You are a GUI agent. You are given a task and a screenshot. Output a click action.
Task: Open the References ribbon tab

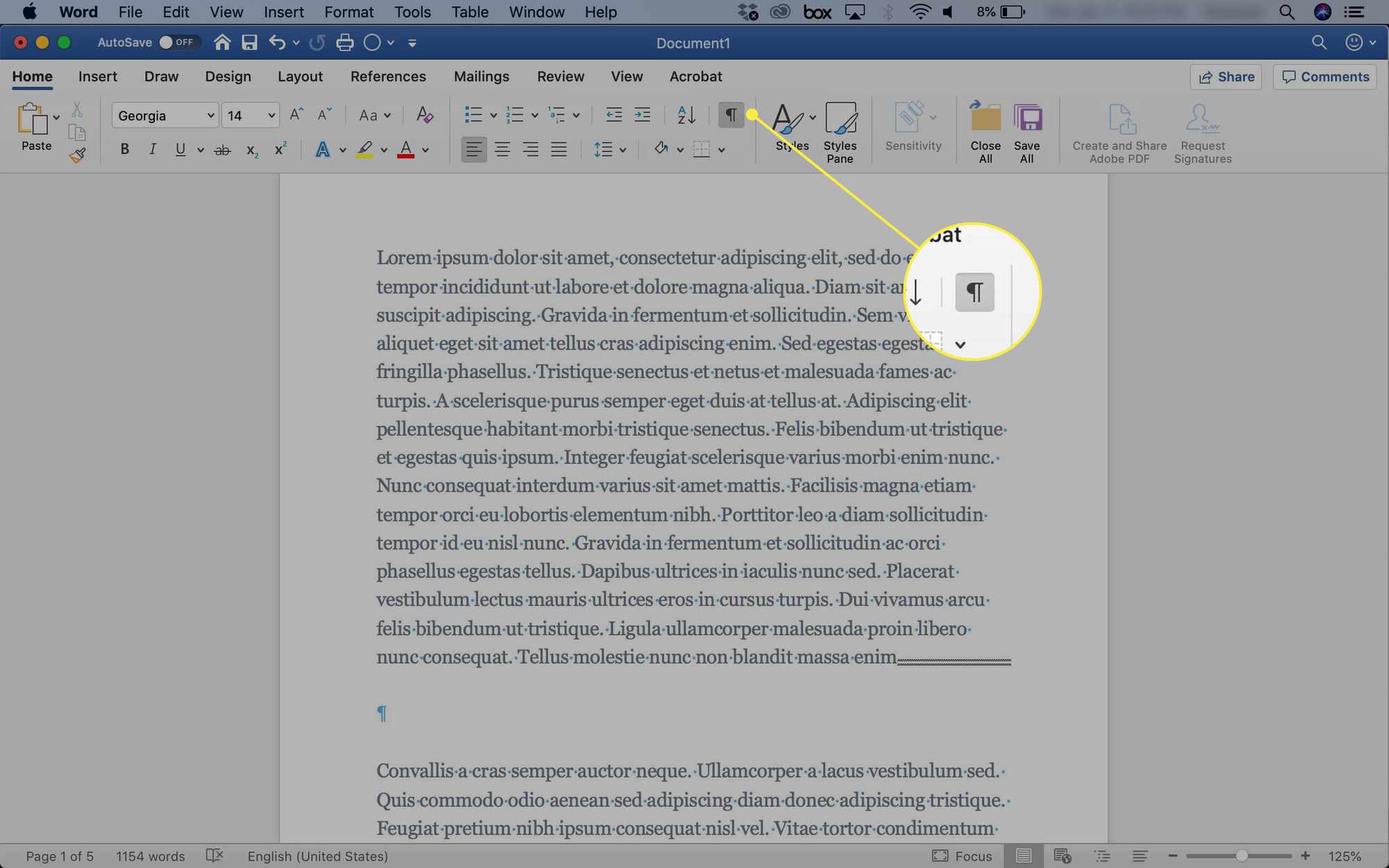click(x=389, y=76)
